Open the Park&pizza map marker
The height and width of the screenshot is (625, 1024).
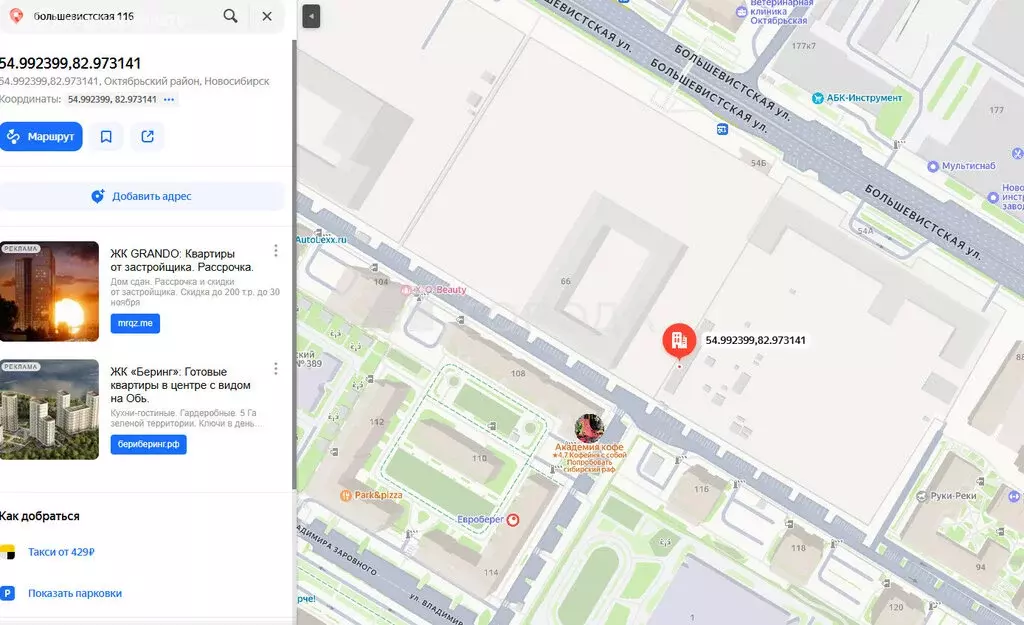click(347, 494)
